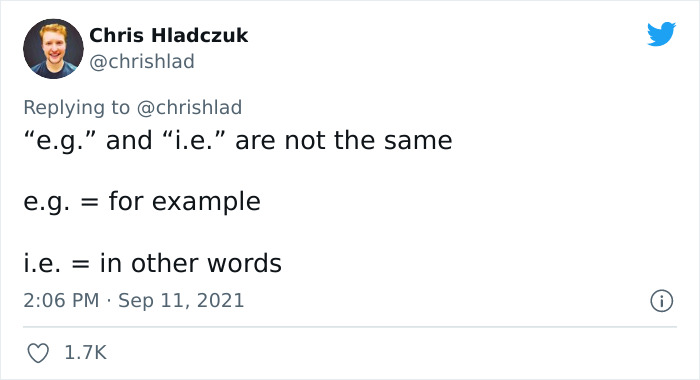Screen dimensions: 700x380
Task: Open Chris Hladczuk's profile picture
Action: [53, 49]
